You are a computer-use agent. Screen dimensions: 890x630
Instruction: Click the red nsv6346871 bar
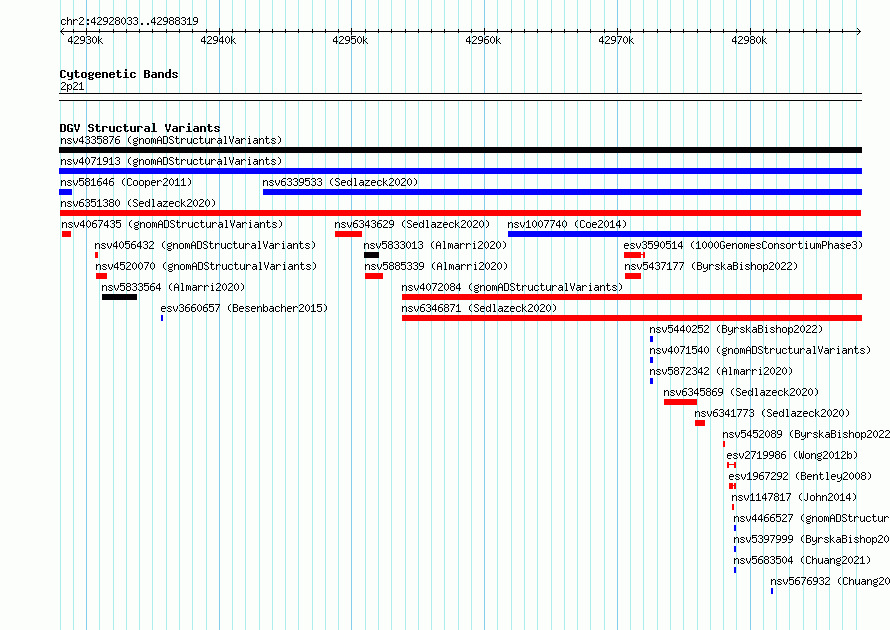point(632,318)
